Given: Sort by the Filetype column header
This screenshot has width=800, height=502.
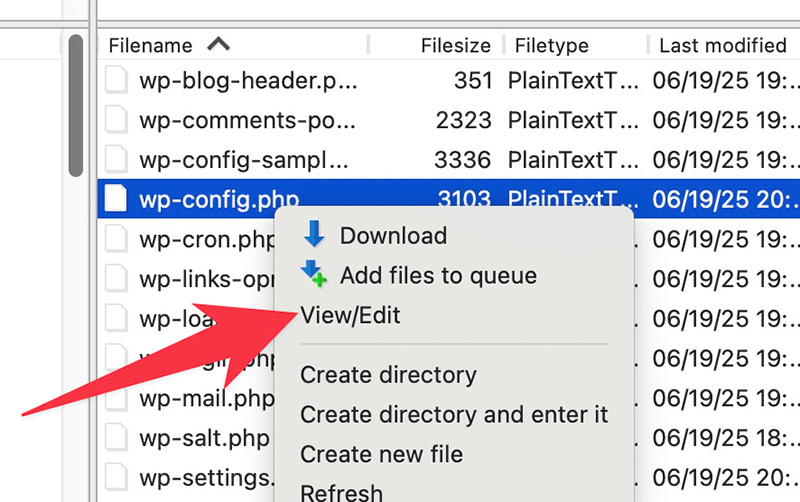Looking at the screenshot, I should (552, 46).
